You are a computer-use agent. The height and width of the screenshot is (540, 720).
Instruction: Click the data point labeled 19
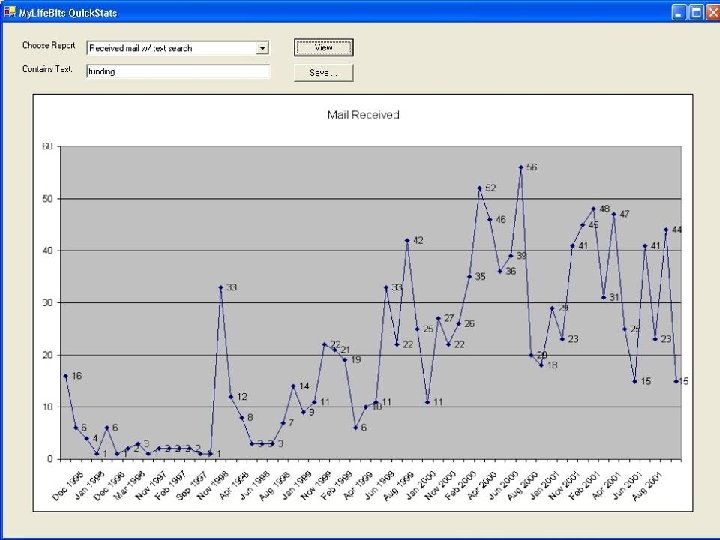pyautogui.click(x=345, y=360)
